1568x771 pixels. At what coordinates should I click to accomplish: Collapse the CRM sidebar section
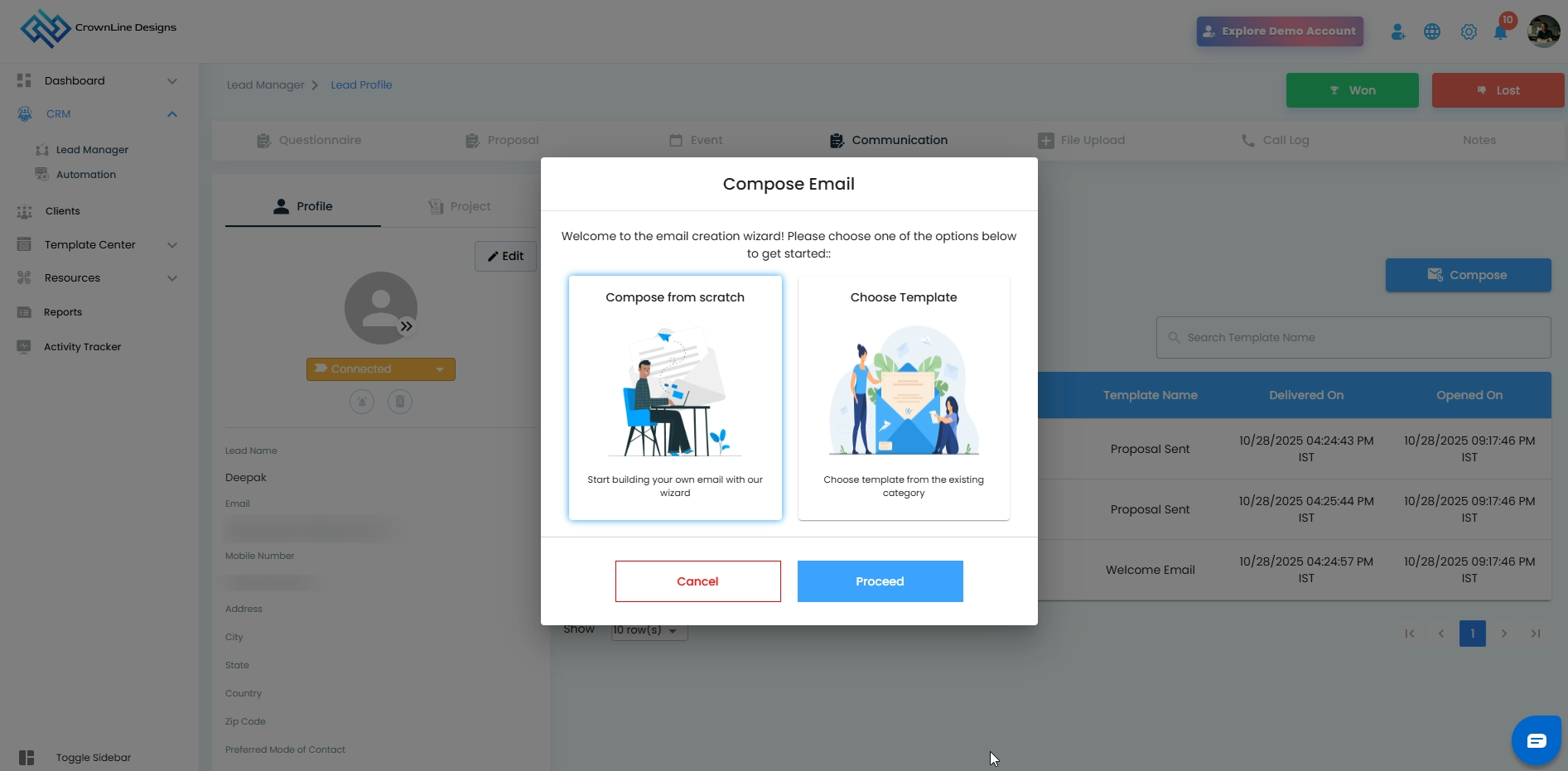pos(172,114)
